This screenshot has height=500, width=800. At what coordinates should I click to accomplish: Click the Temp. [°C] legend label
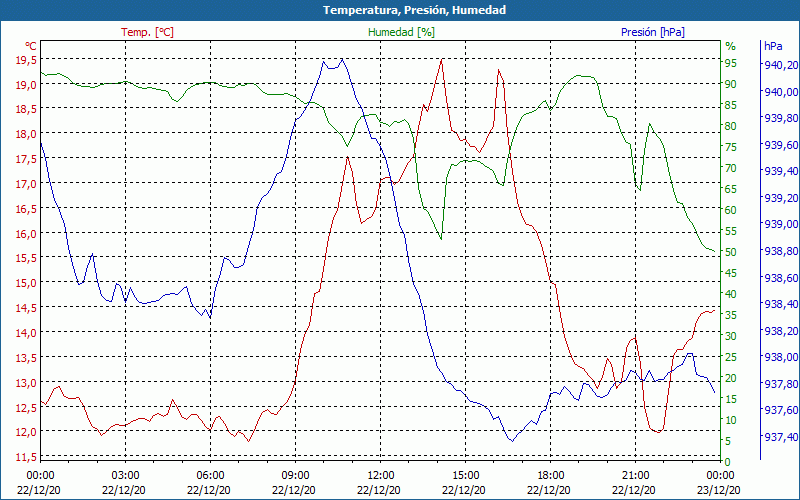(147, 32)
